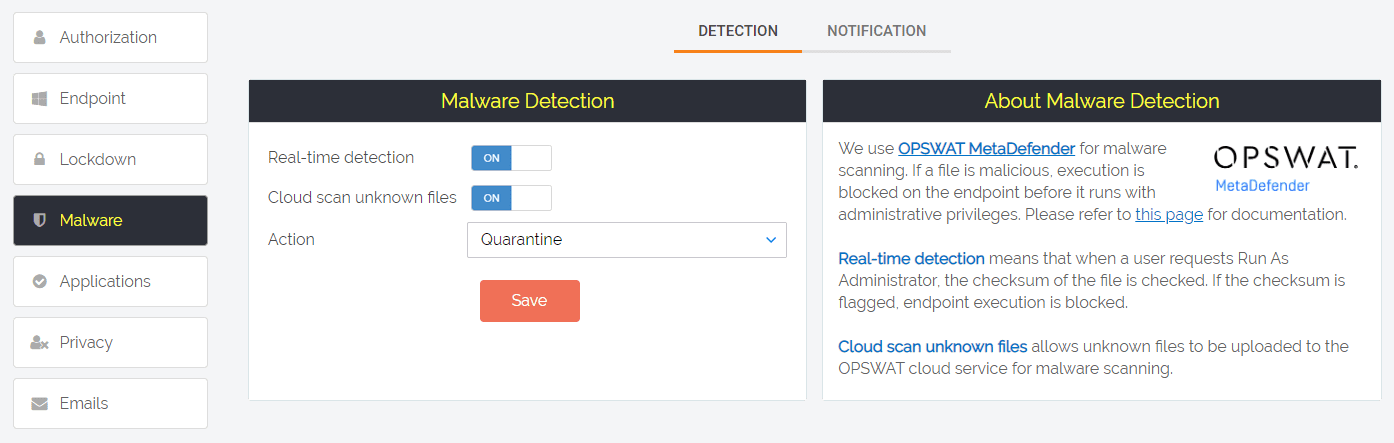Open the Action Quarantine dropdown

[626, 240]
